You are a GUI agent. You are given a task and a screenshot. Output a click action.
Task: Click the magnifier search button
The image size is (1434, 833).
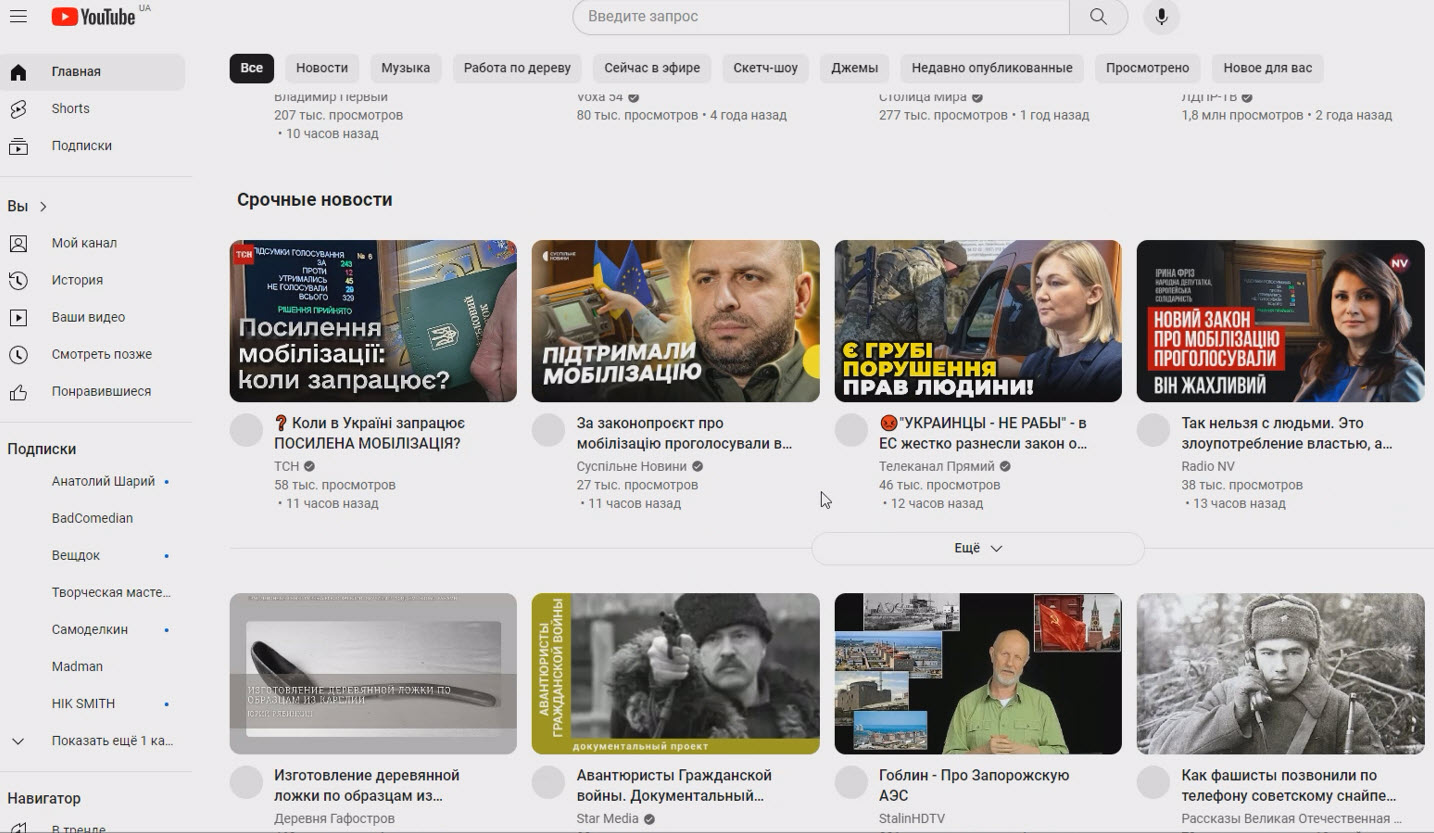[1098, 16]
